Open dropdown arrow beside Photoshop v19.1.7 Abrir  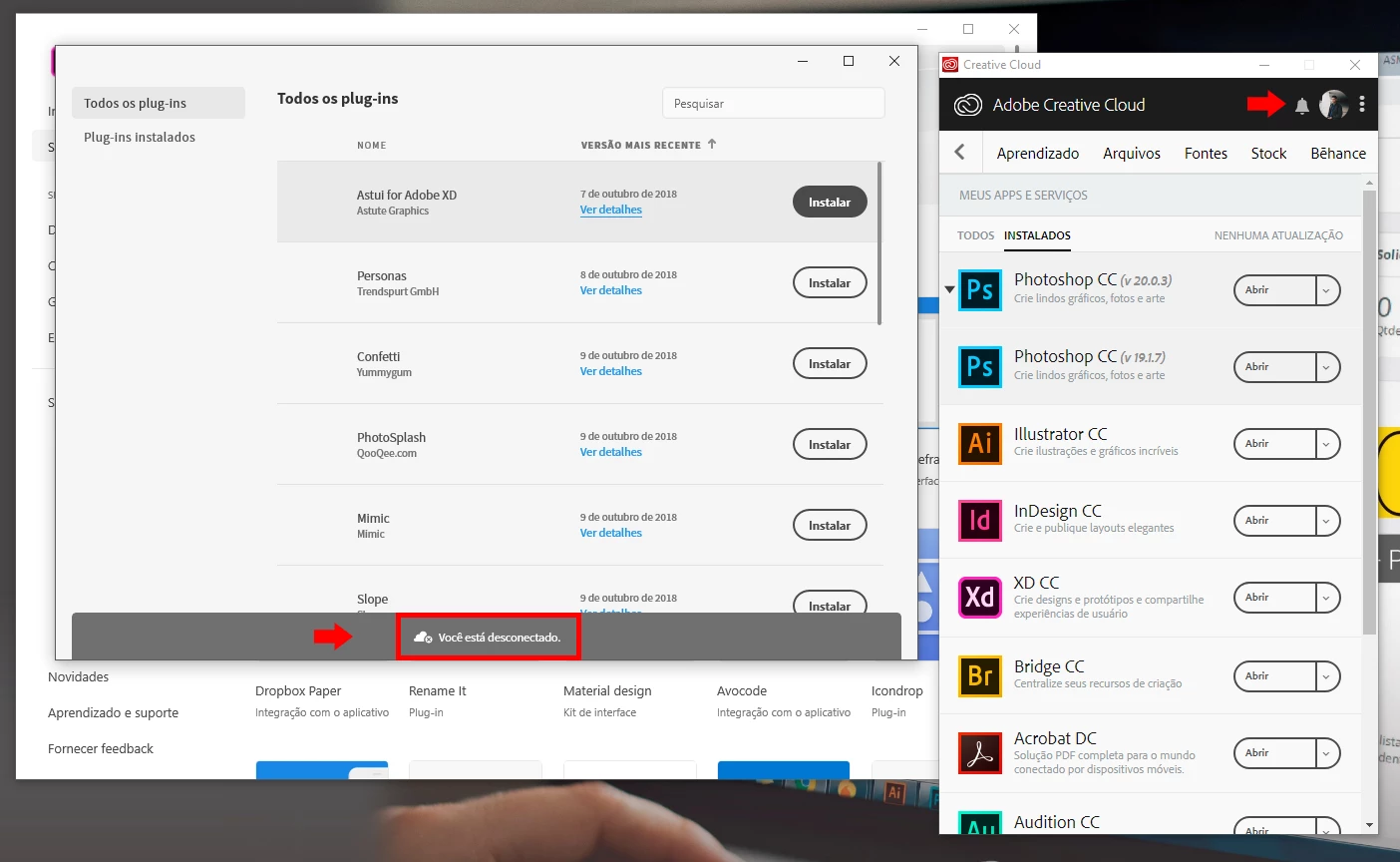click(1326, 367)
